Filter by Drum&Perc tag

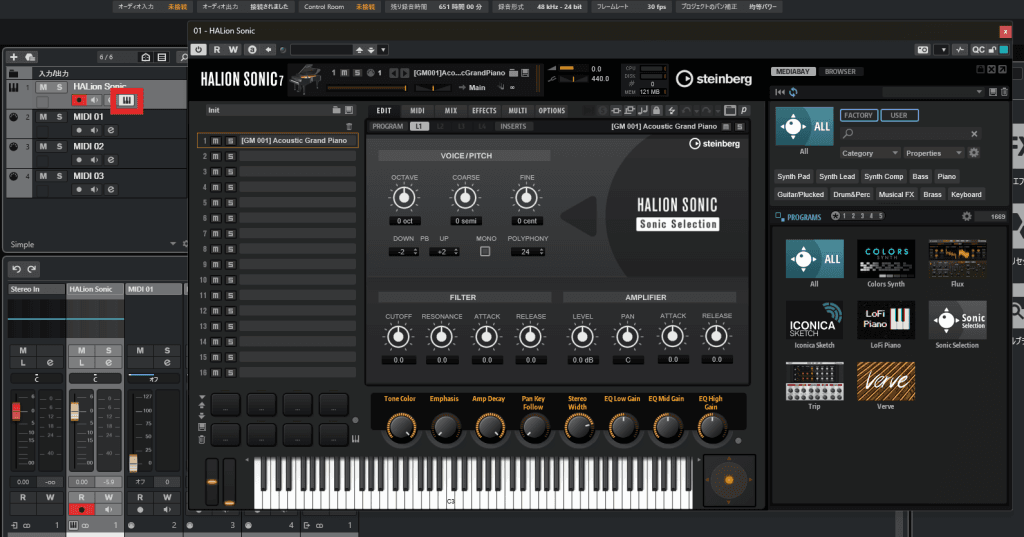(852, 194)
